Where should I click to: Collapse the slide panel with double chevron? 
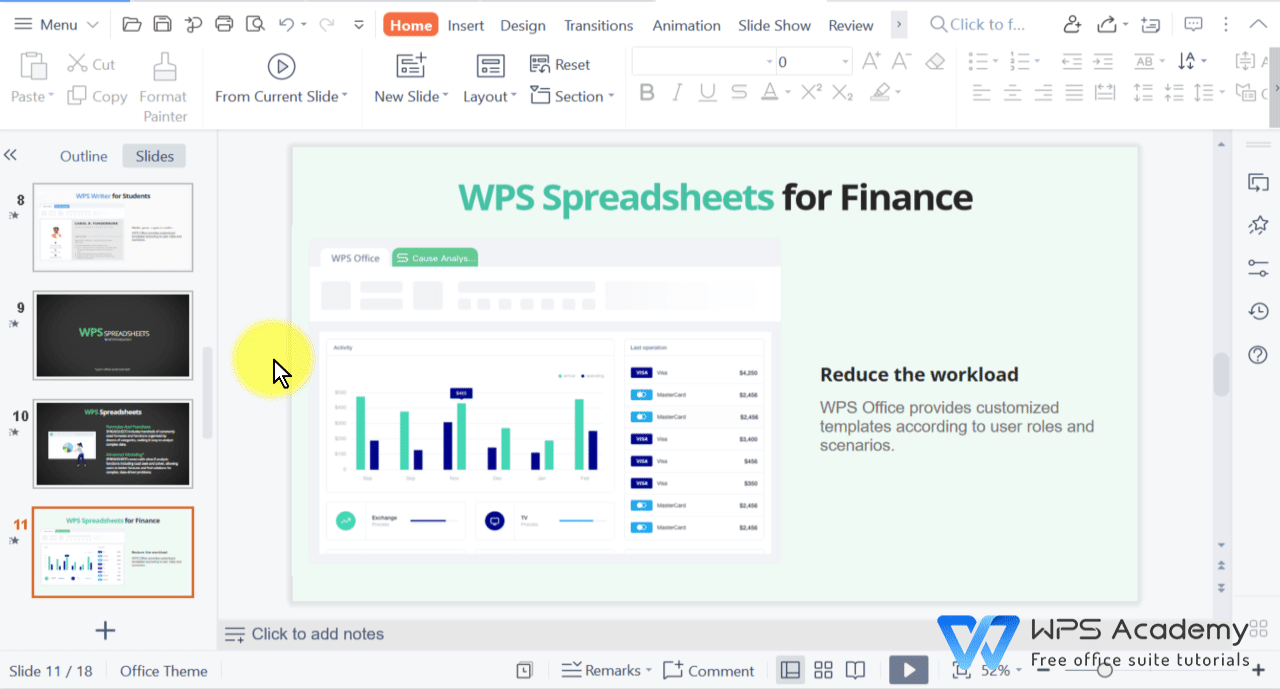point(10,155)
